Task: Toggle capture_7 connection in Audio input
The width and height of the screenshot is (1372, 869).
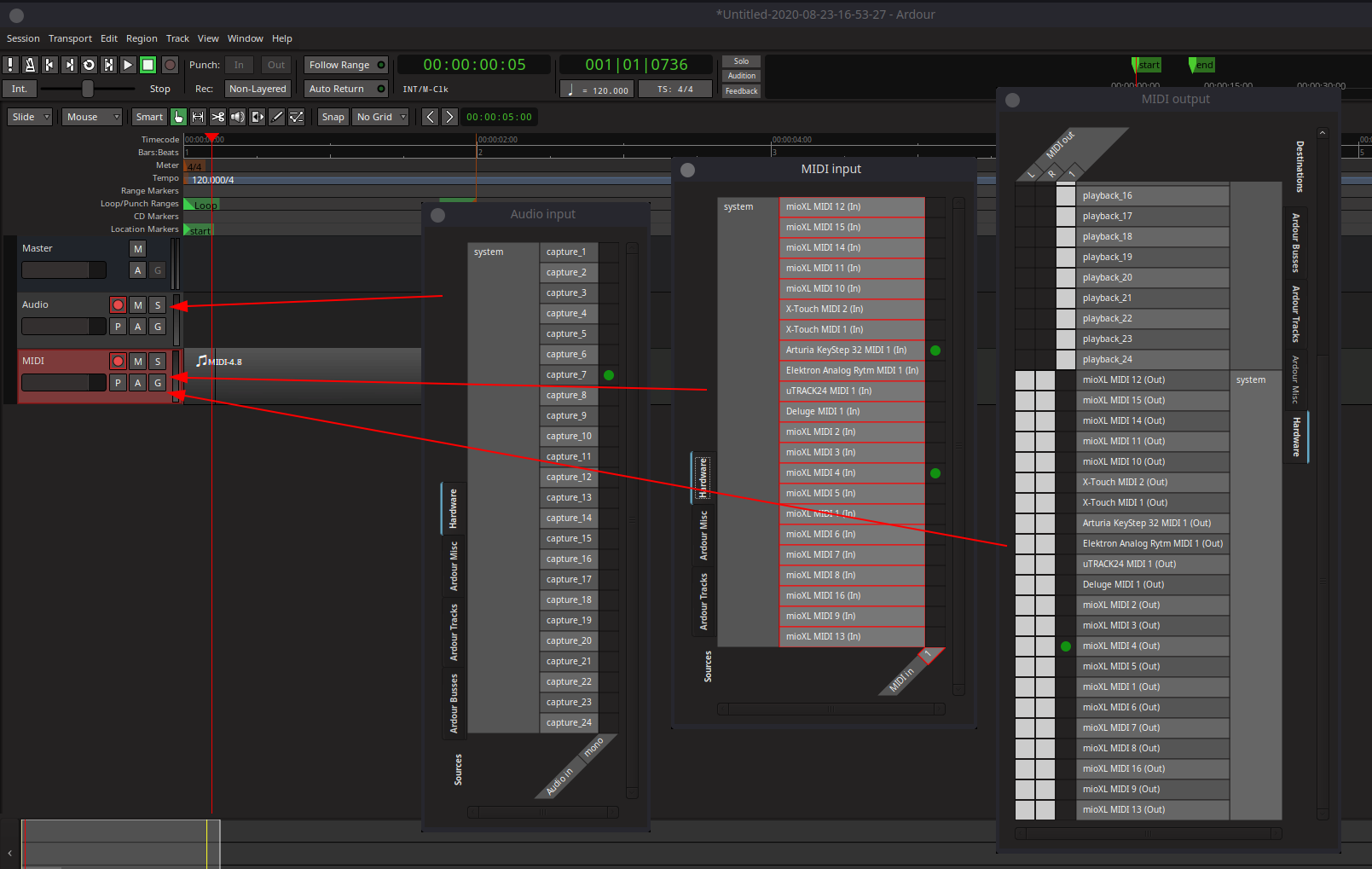Action: 609,375
